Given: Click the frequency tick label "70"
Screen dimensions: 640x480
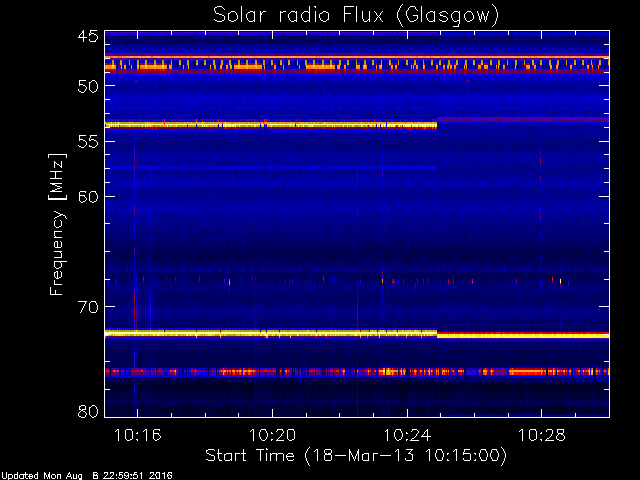Looking at the screenshot, I should click(88, 307).
